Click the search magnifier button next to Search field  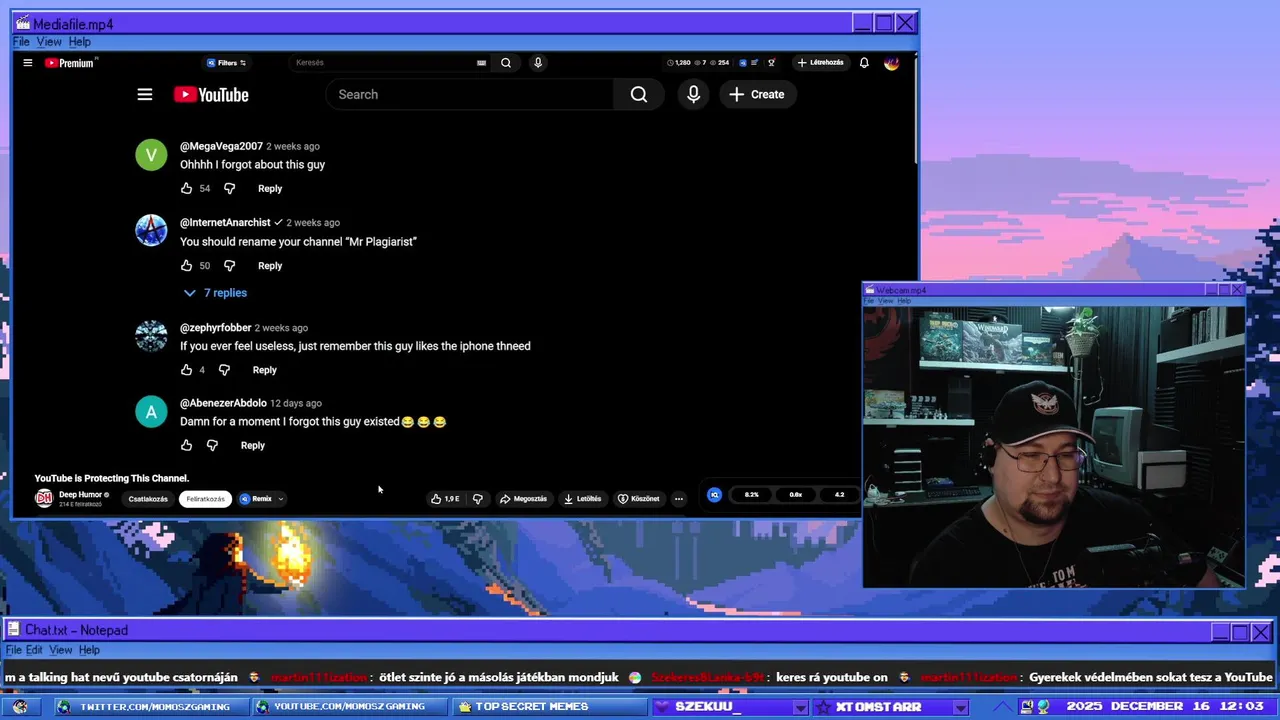(639, 94)
